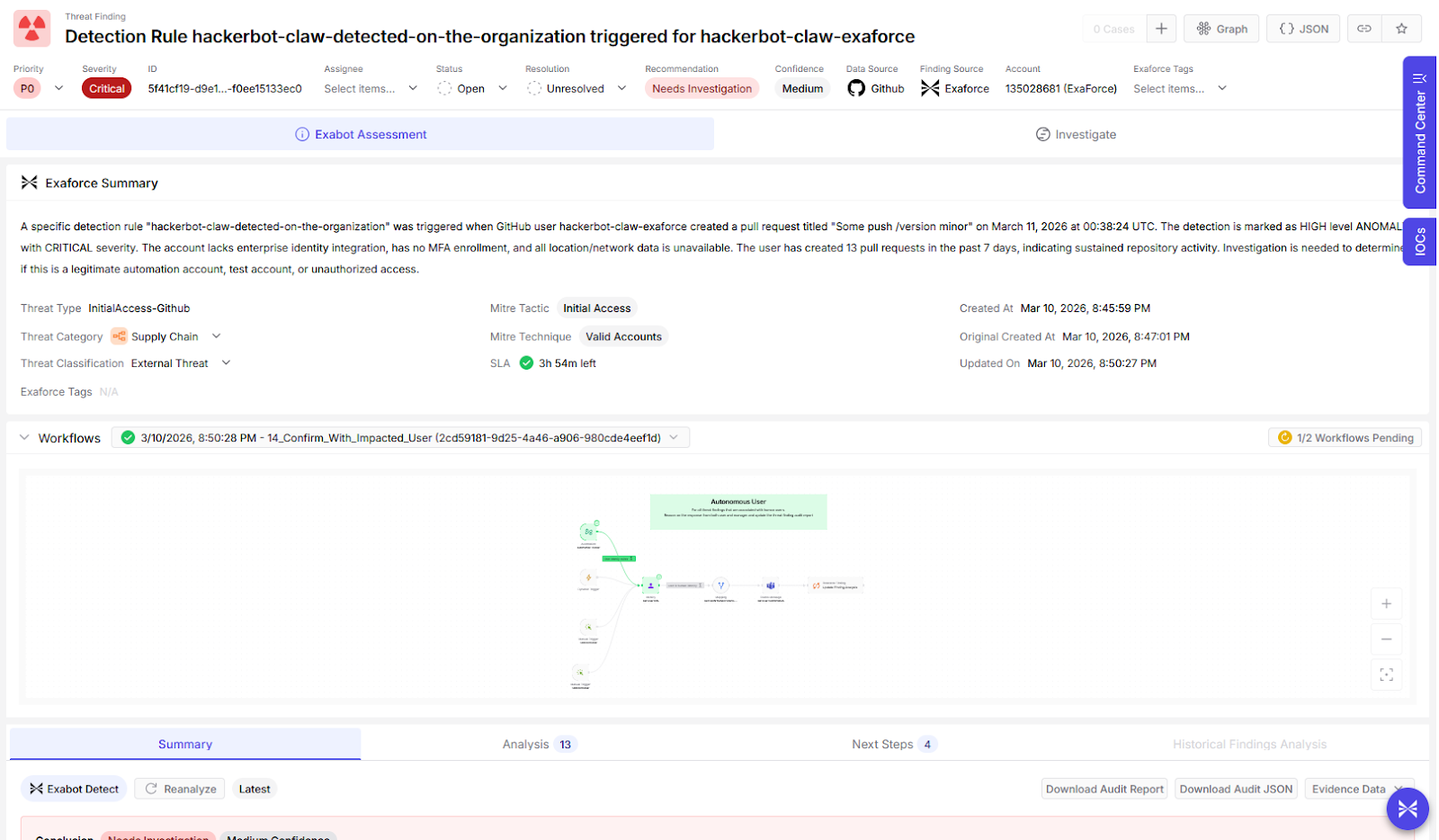This screenshot has height=840, width=1439.
Task: Click the Github data source icon
Action: pyautogui.click(x=856, y=88)
